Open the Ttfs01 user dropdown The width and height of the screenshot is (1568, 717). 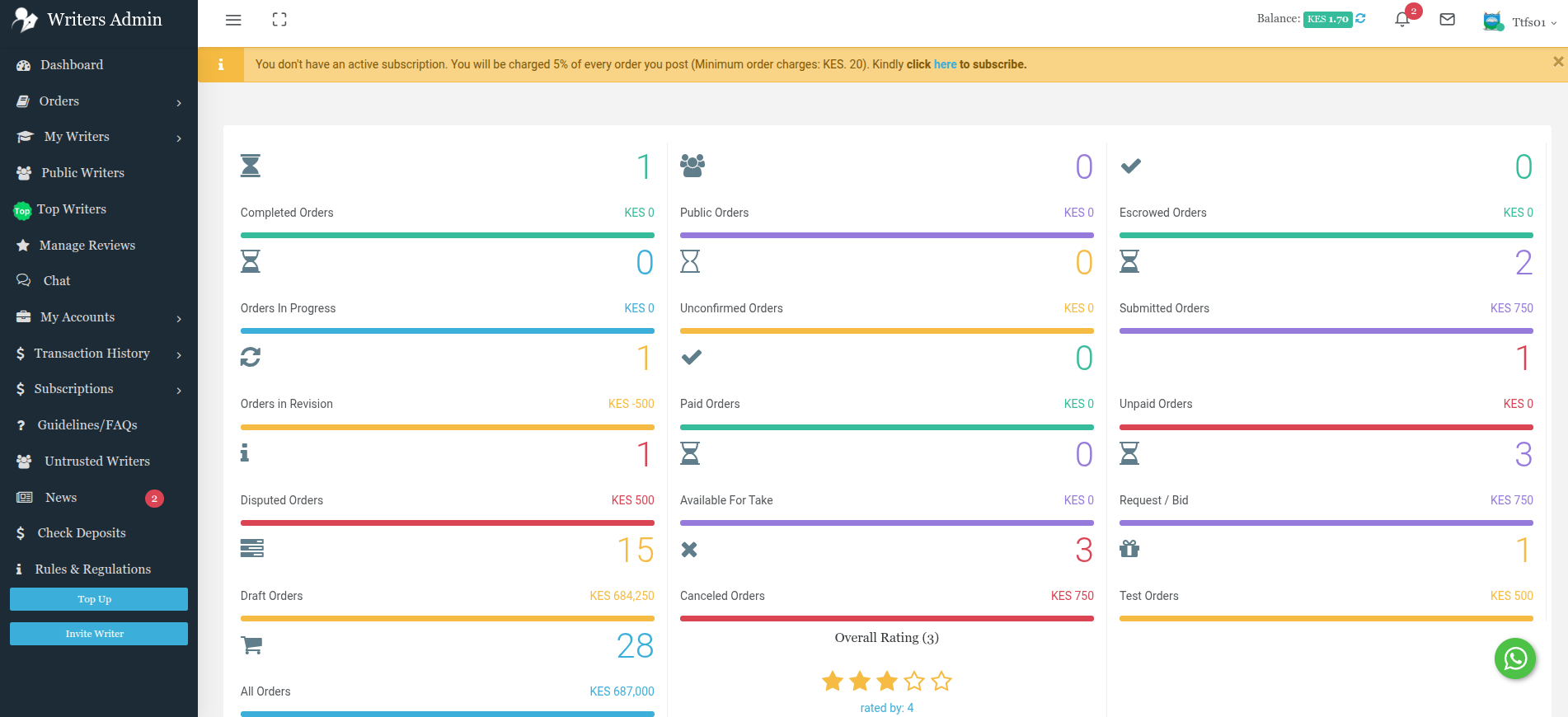pyautogui.click(x=1519, y=22)
